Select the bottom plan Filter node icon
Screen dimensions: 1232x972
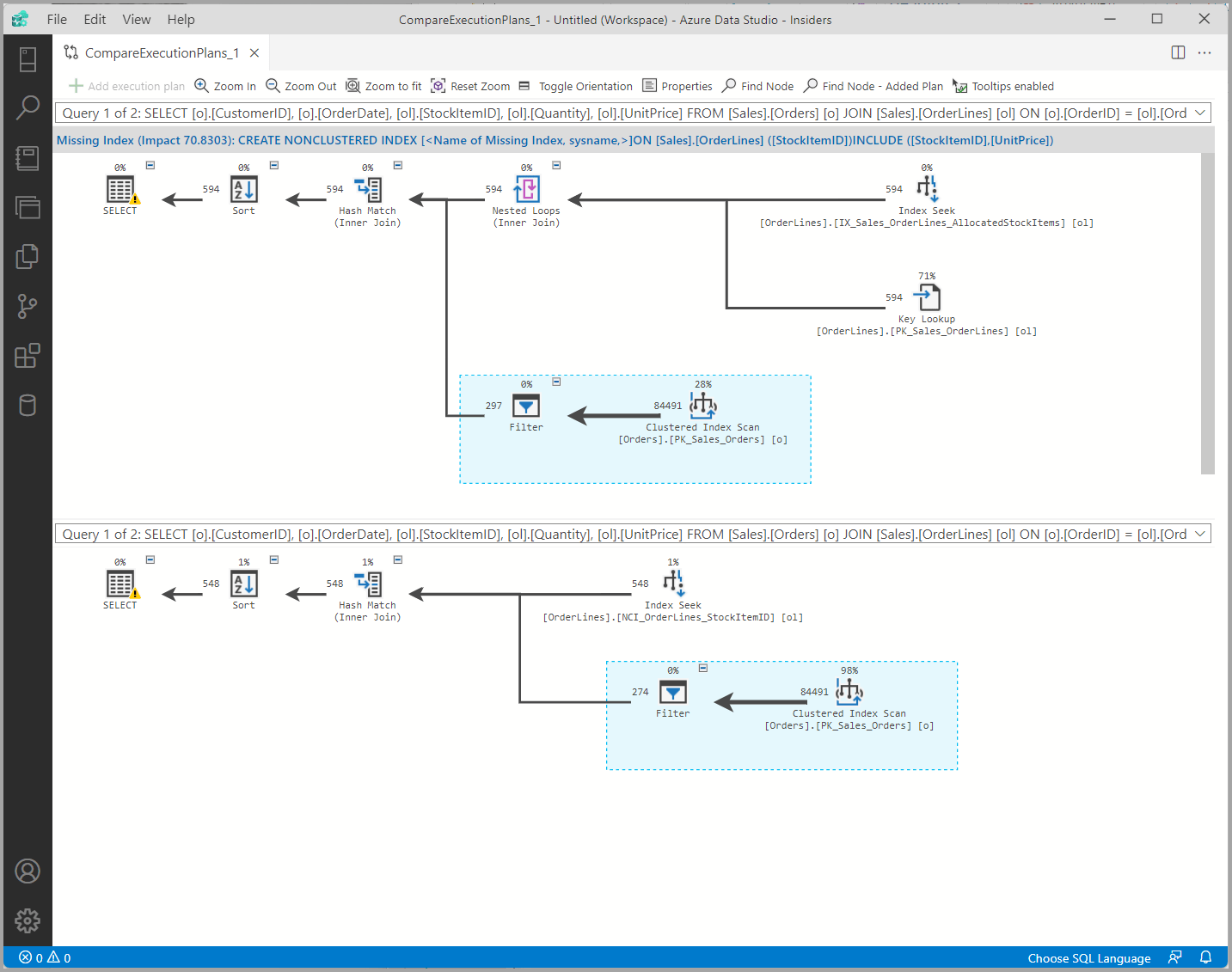pyautogui.click(x=673, y=692)
